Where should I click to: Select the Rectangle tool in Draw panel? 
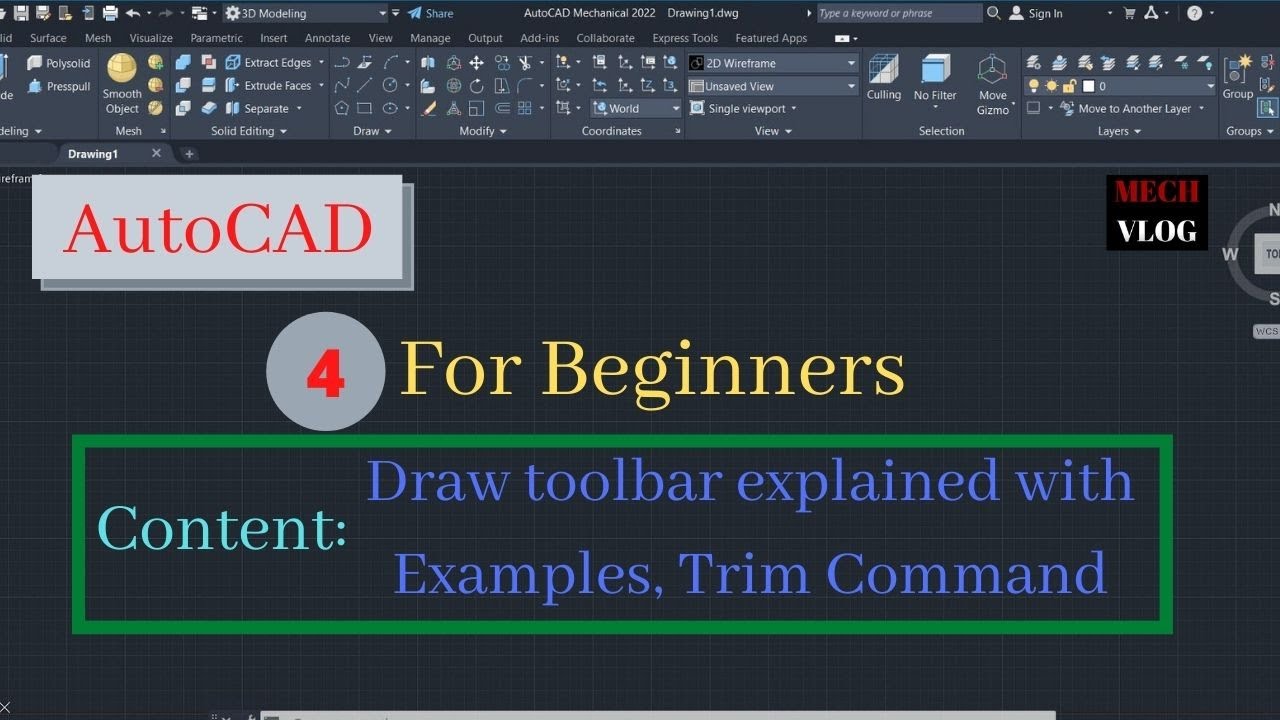[365, 108]
